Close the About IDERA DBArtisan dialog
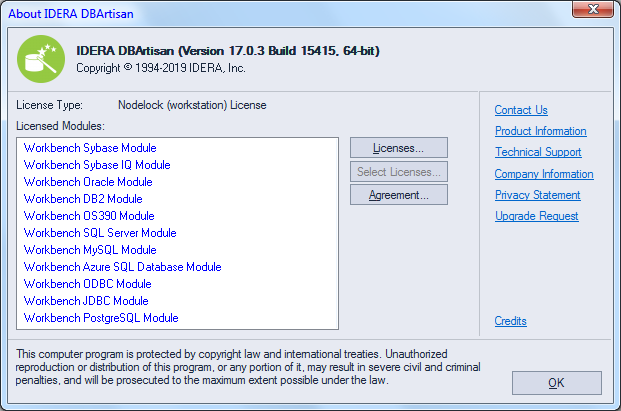This screenshot has width=621, height=411. [593, 10]
